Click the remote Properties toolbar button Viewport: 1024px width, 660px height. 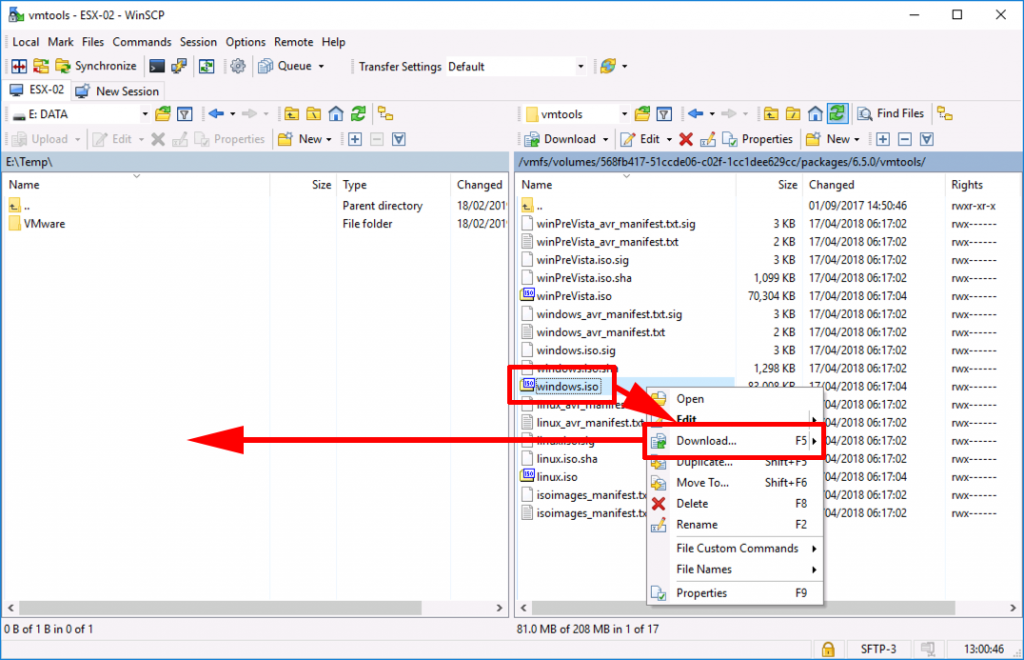pos(758,139)
